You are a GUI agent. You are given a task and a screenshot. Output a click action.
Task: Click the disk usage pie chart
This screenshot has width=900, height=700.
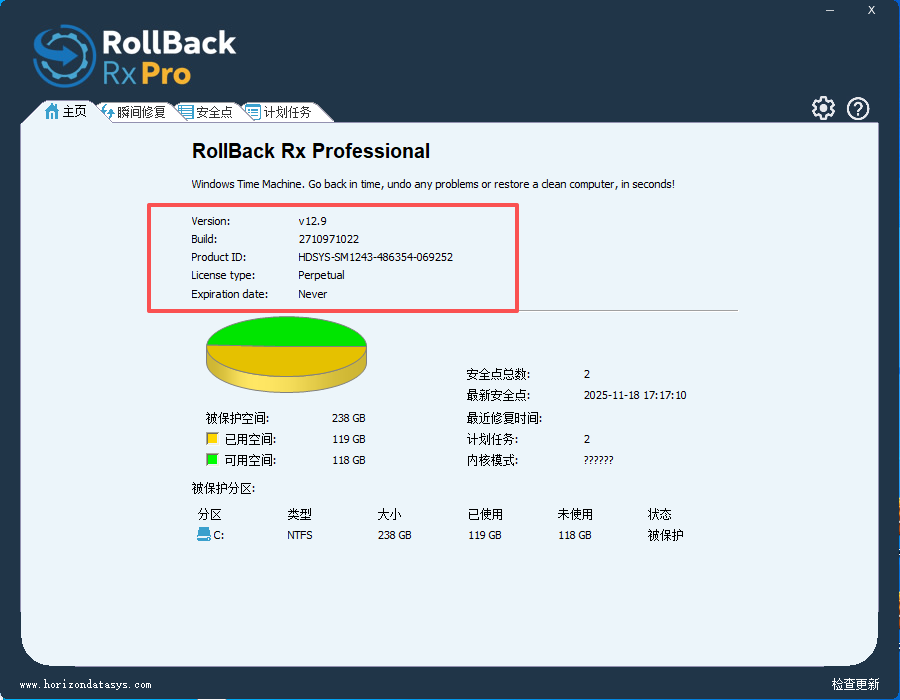(x=286, y=352)
